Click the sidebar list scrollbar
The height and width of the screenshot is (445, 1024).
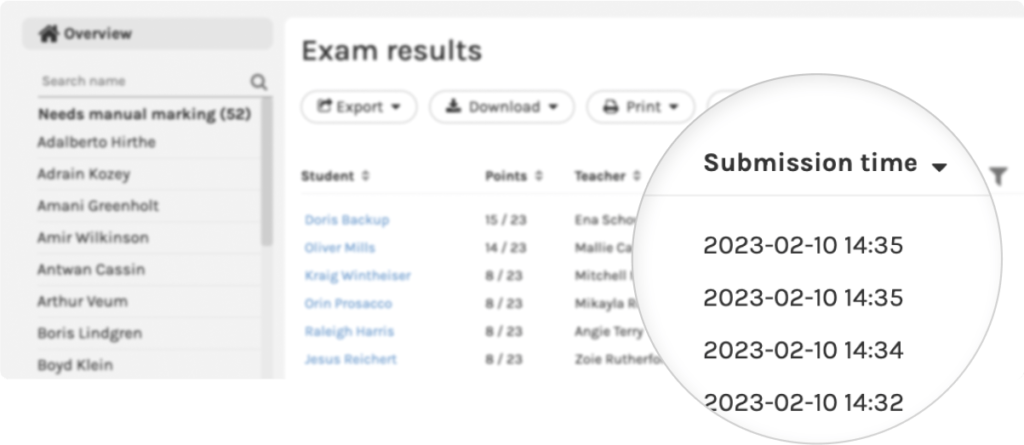266,171
